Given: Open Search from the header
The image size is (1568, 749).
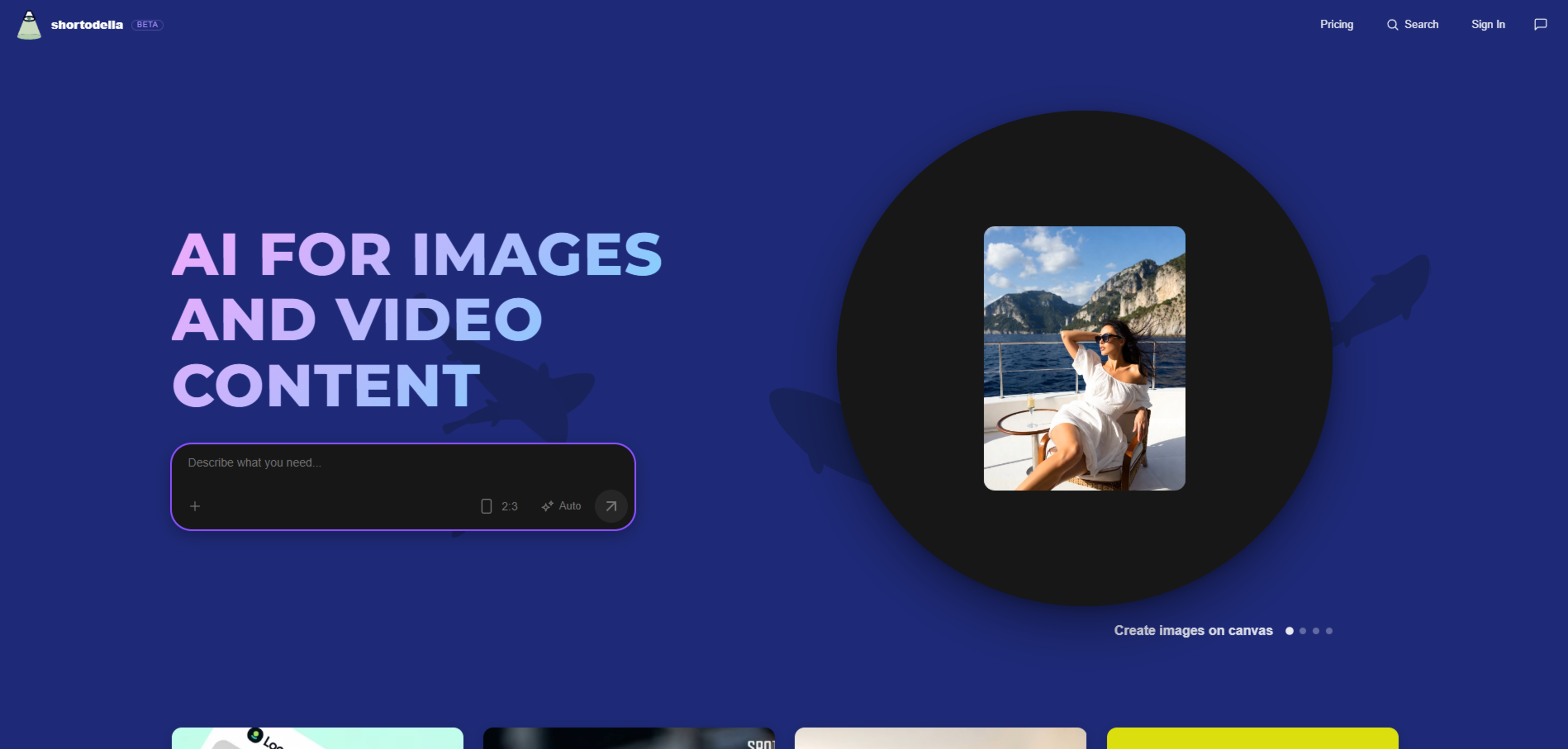Looking at the screenshot, I should [x=1413, y=24].
